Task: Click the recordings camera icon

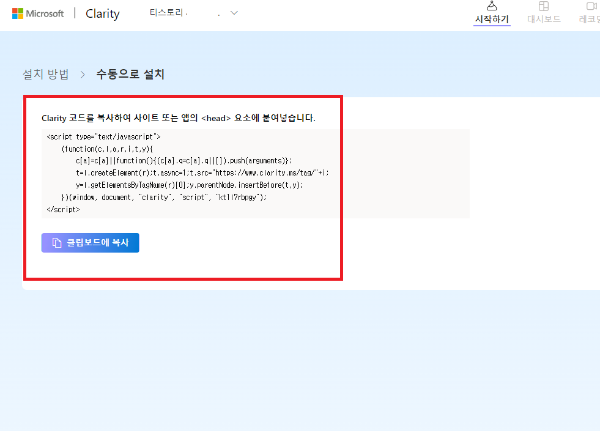Action: 592,6
